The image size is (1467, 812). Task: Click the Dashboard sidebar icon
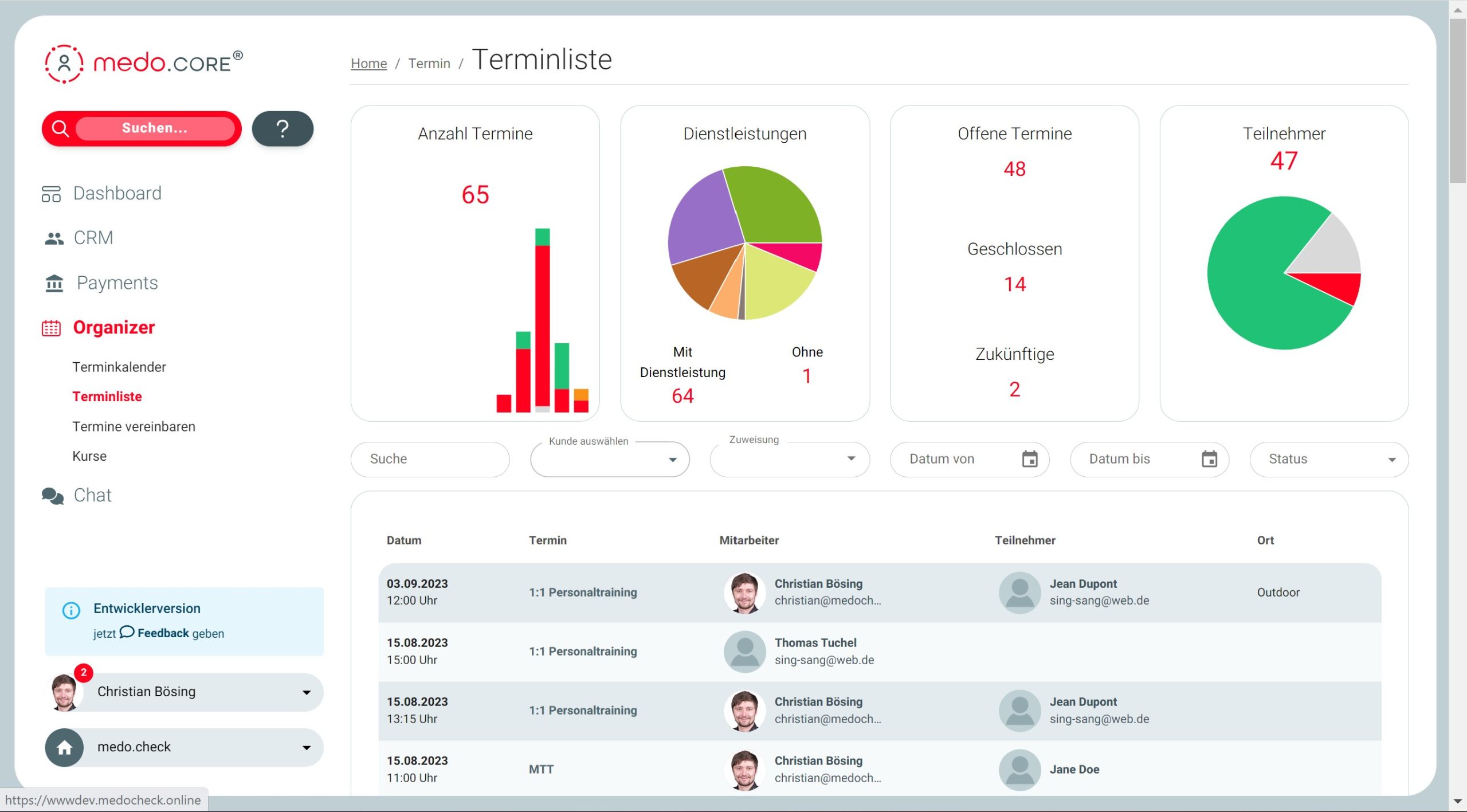click(x=51, y=194)
